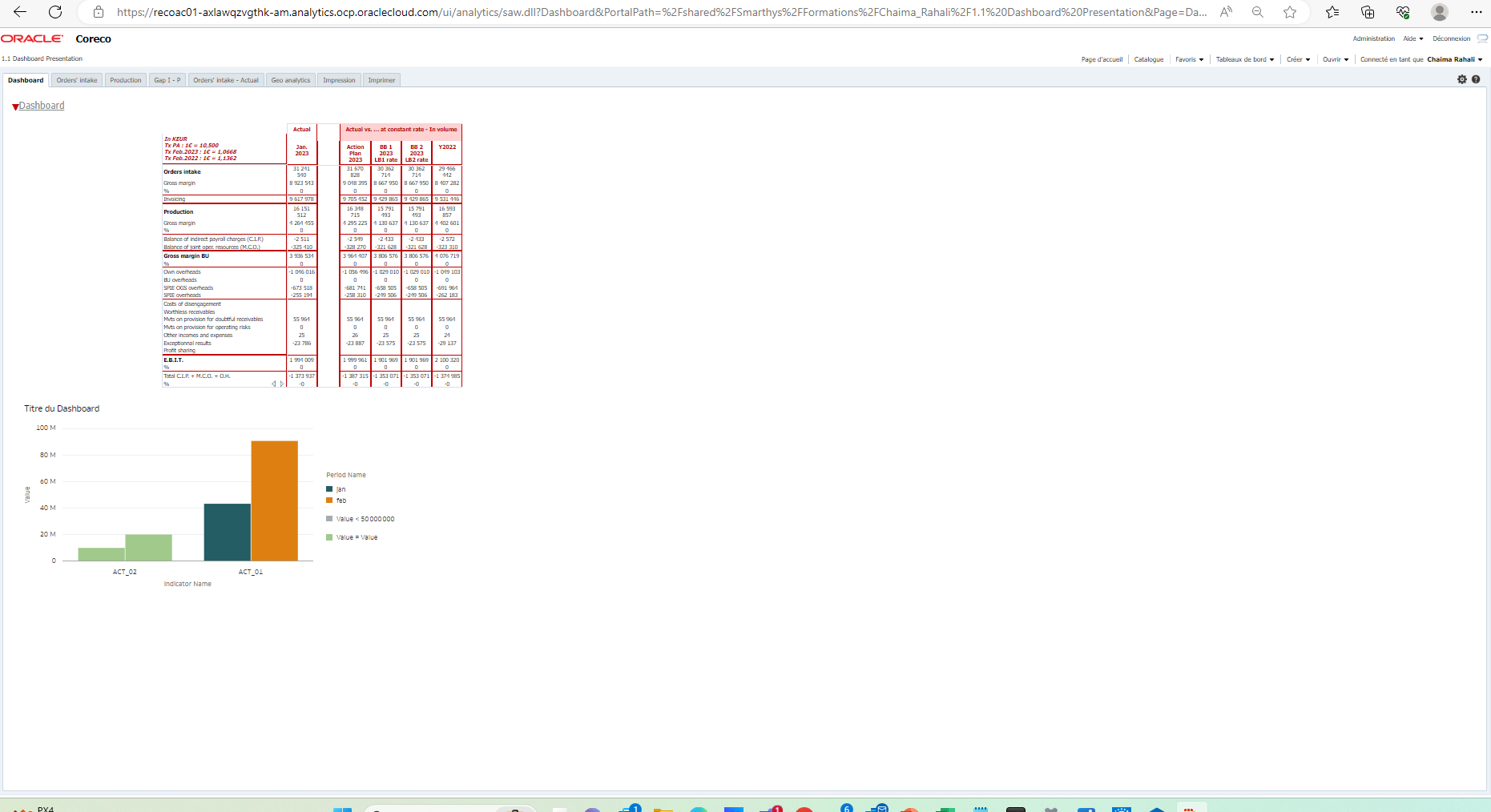The width and height of the screenshot is (1491, 812).
Task: Click '1.1 Dashboard Presentation' breadcrumb text
Action: (x=42, y=58)
